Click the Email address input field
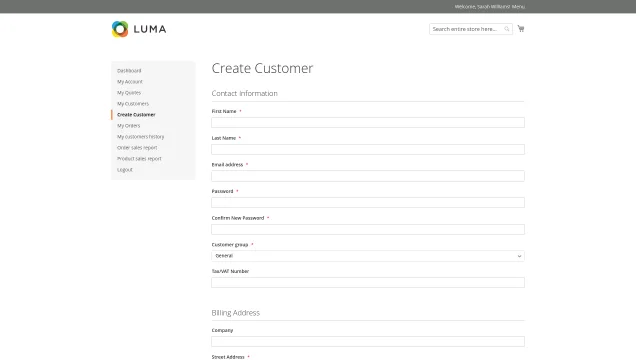This screenshot has width=640, height=360. [x=368, y=176]
